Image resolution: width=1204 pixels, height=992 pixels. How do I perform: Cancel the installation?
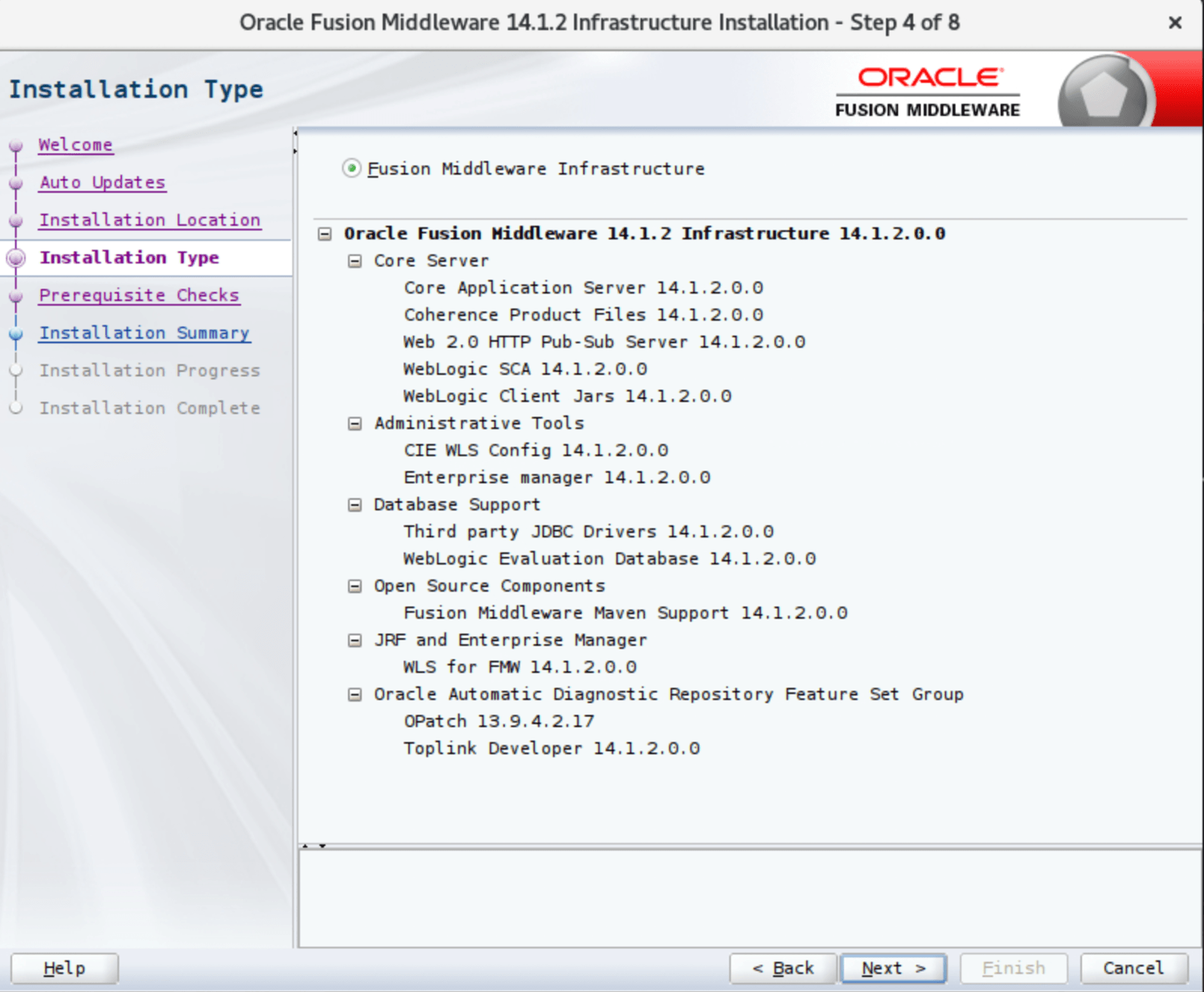pyautogui.click(x=1133, y=968)
